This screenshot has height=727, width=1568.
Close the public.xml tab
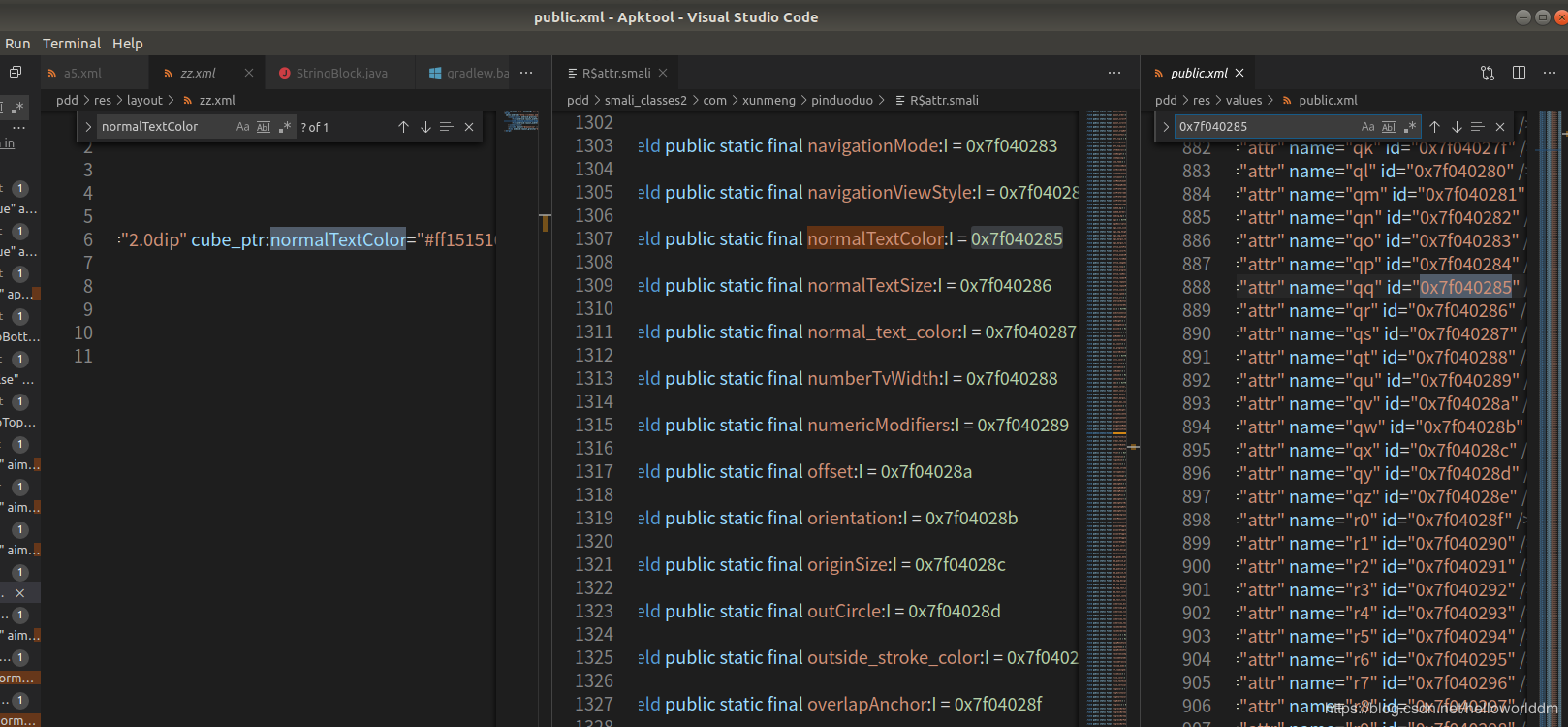point(1239,73)
